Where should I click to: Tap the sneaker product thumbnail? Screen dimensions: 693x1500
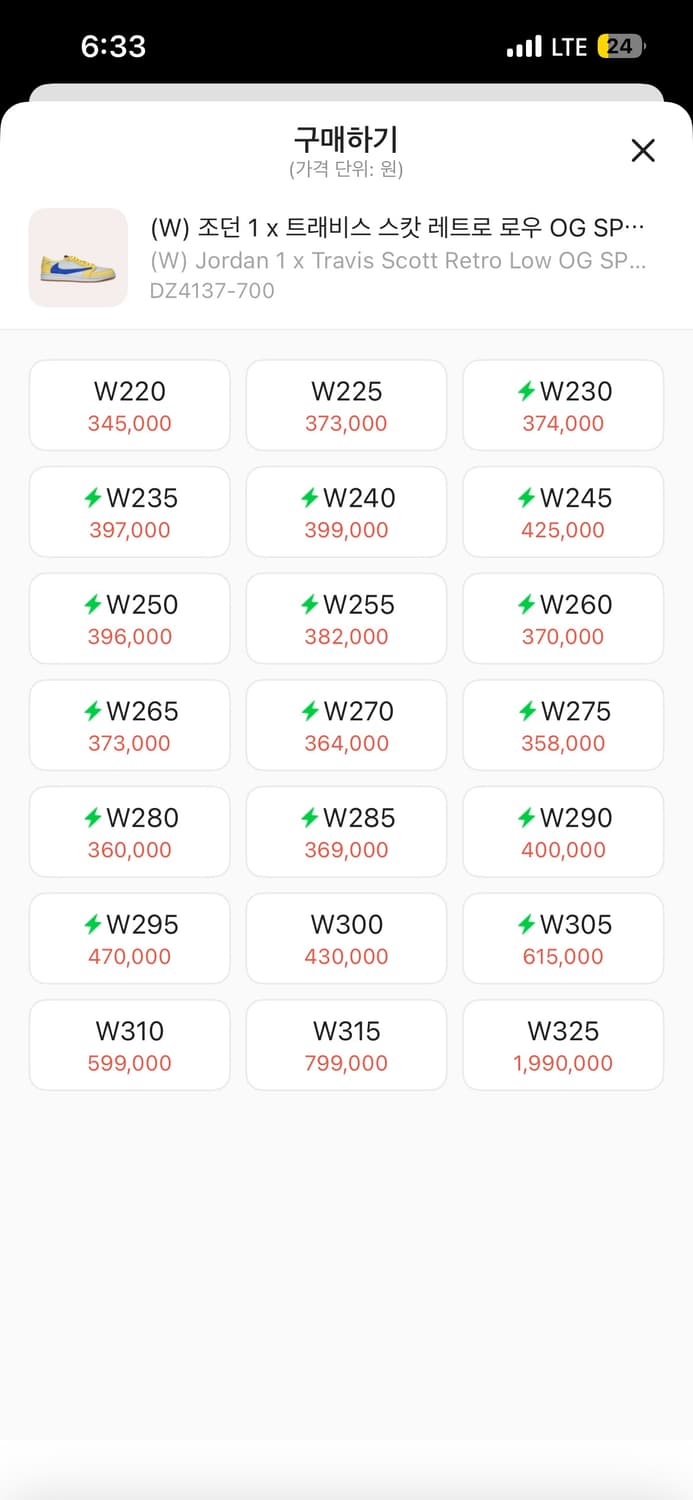point(78,257)
